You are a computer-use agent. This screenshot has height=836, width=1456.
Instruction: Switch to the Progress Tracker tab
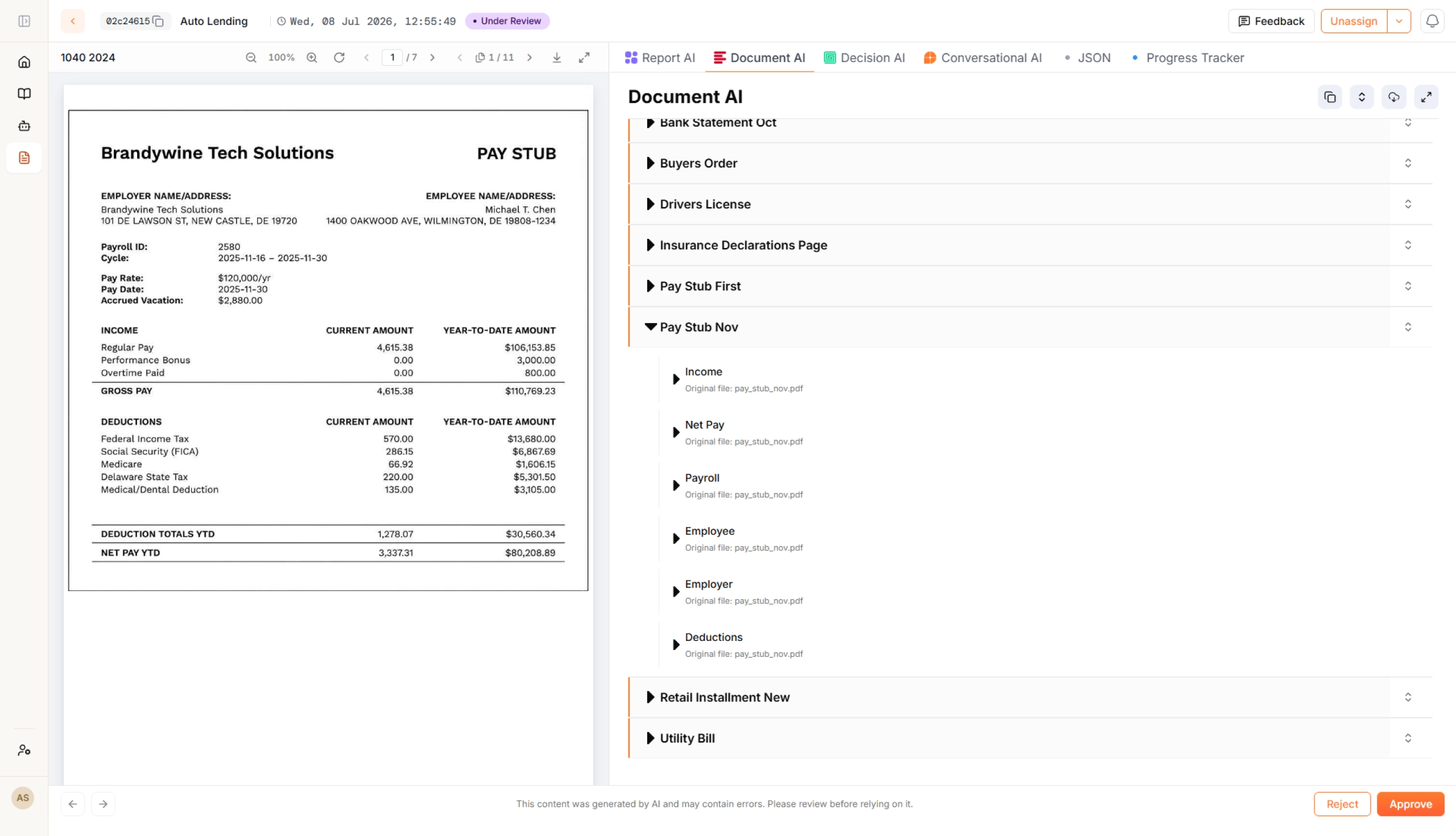1188,57
